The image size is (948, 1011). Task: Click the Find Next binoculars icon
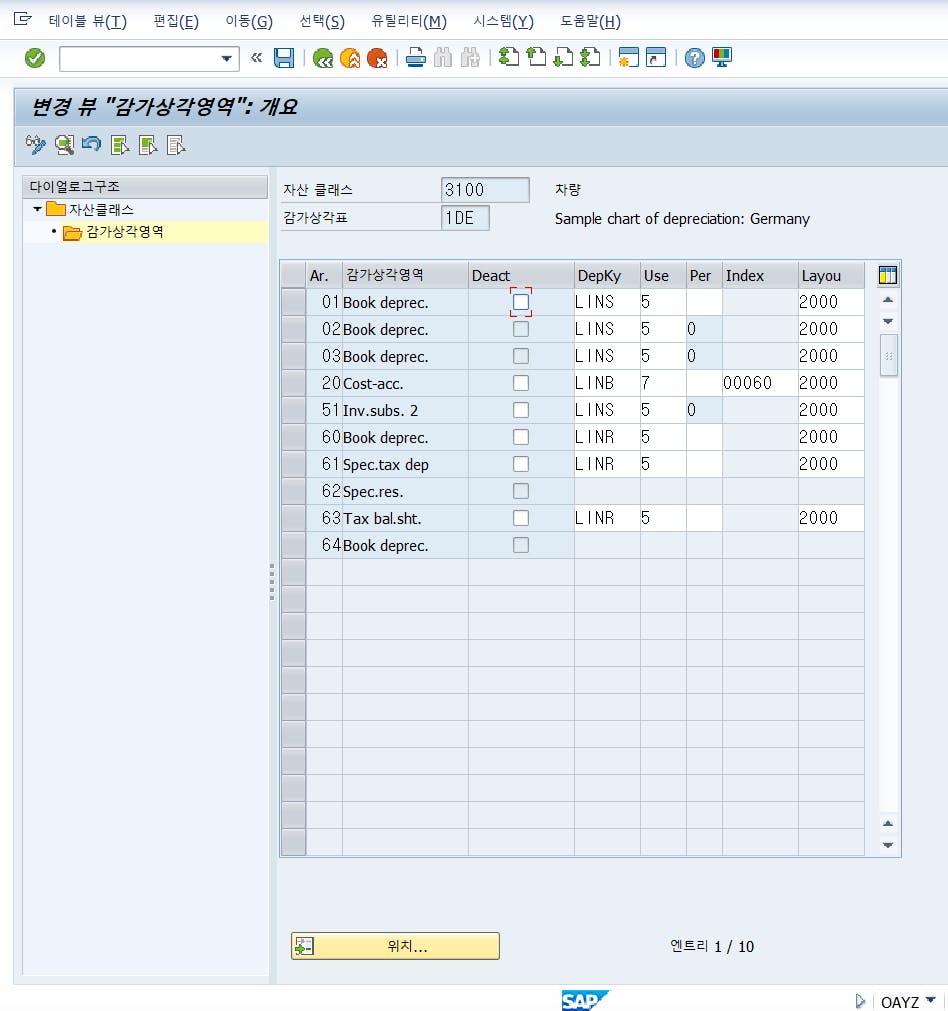click(x=470, y=58)
